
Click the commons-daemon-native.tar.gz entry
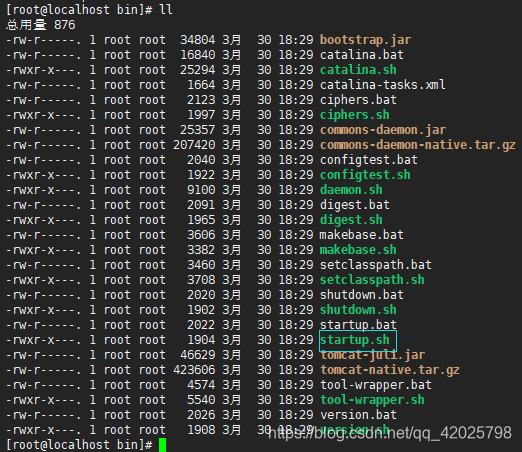[418, 145]
